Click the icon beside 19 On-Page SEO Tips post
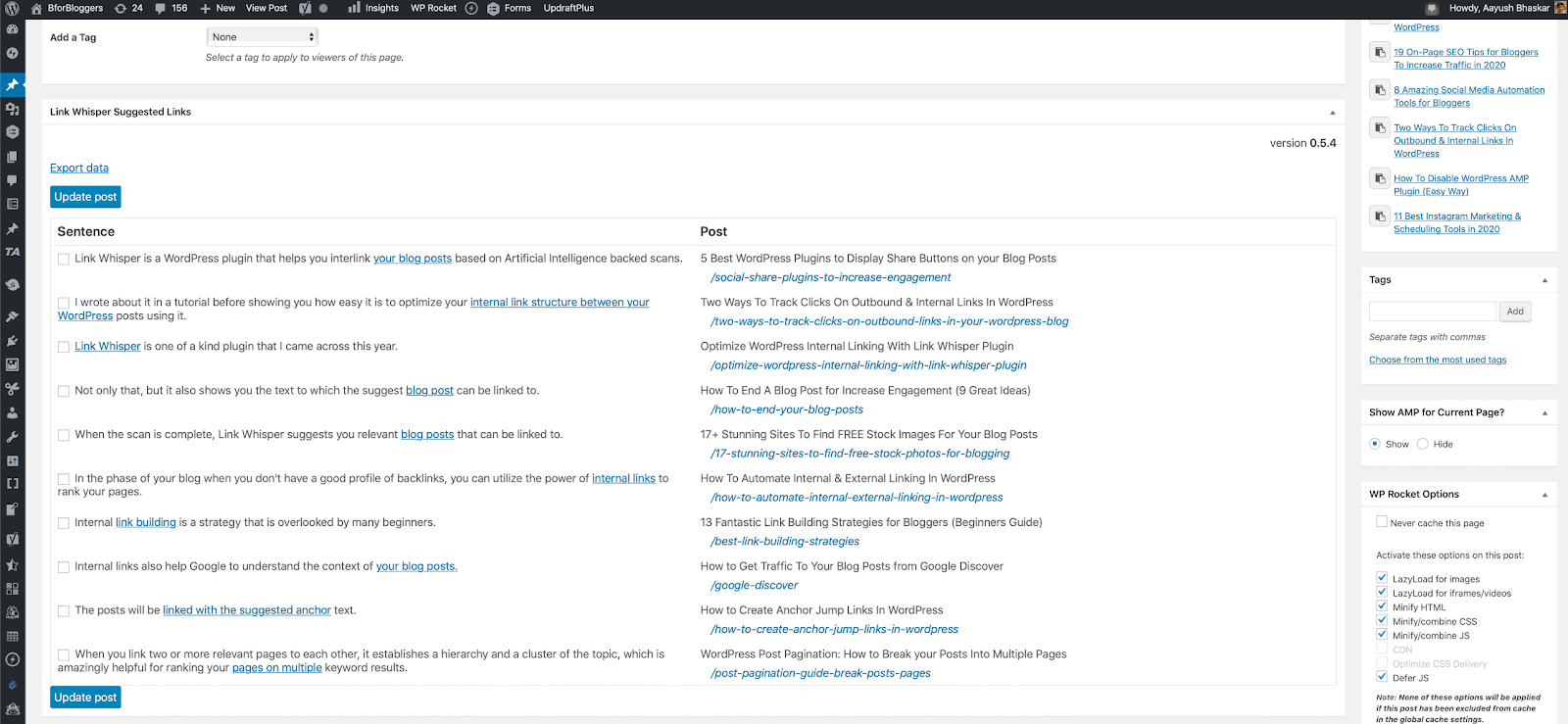 click(1380, 52)
